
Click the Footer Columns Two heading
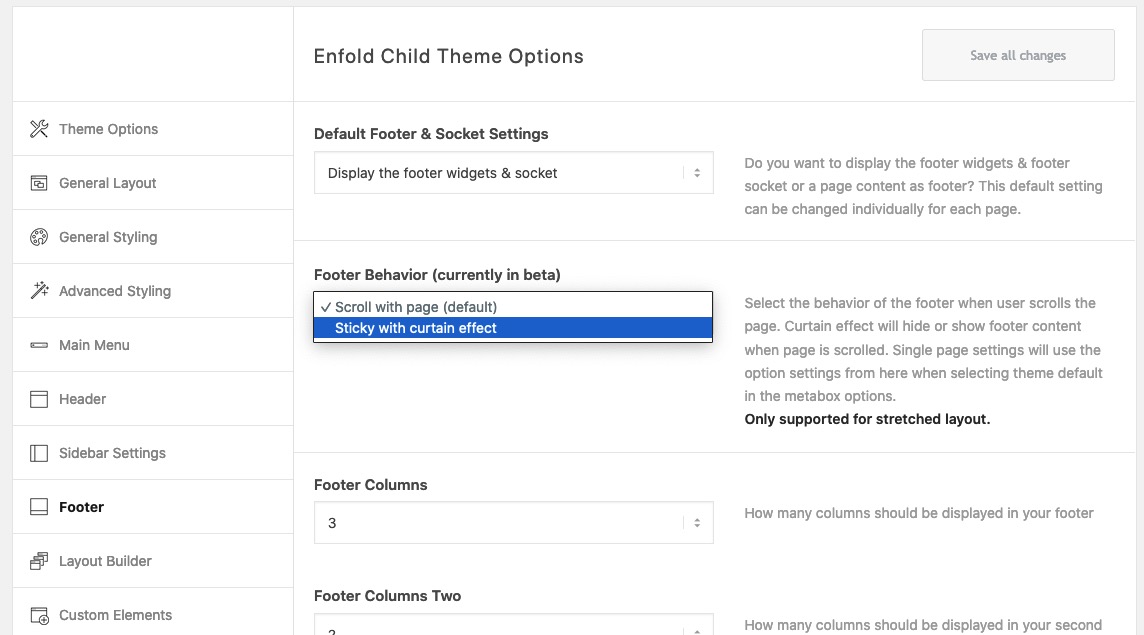(x=387, y=596)
